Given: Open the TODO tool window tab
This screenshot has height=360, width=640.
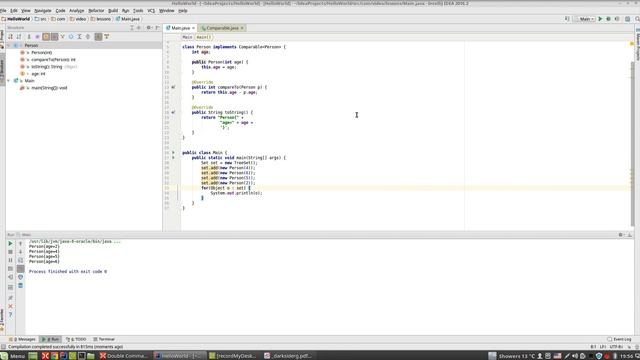Looking at the screenshot, I should click(x=76, y=339).
